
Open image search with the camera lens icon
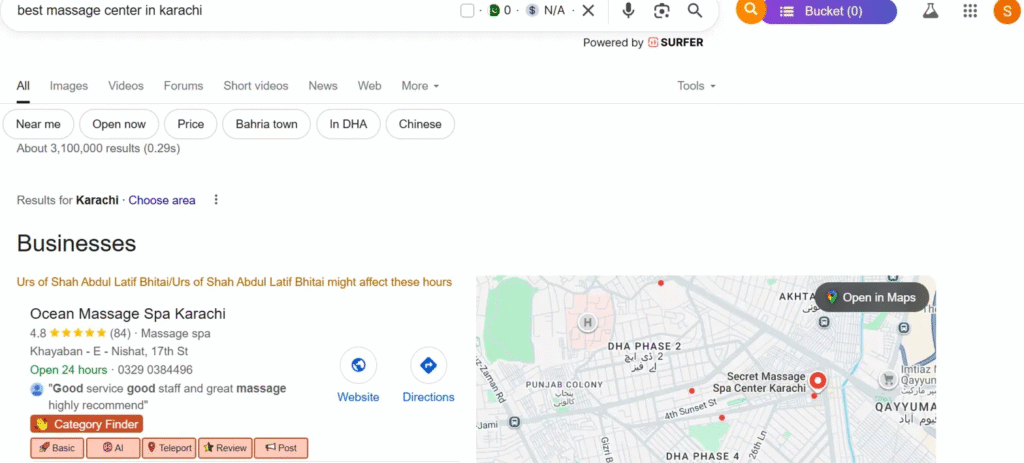click(662, 10)
